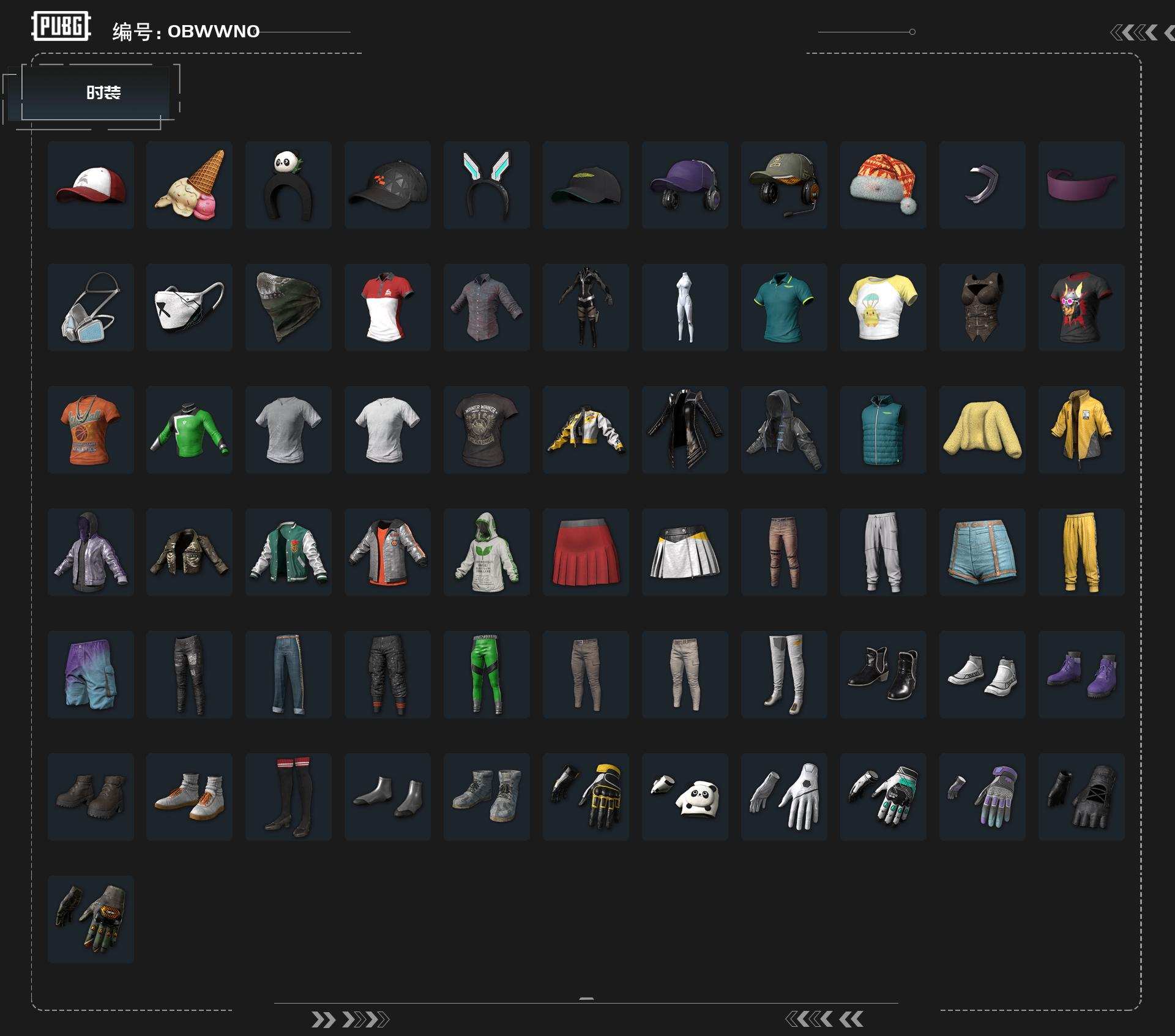Choose the yellow track pants

coord(1081,552)
